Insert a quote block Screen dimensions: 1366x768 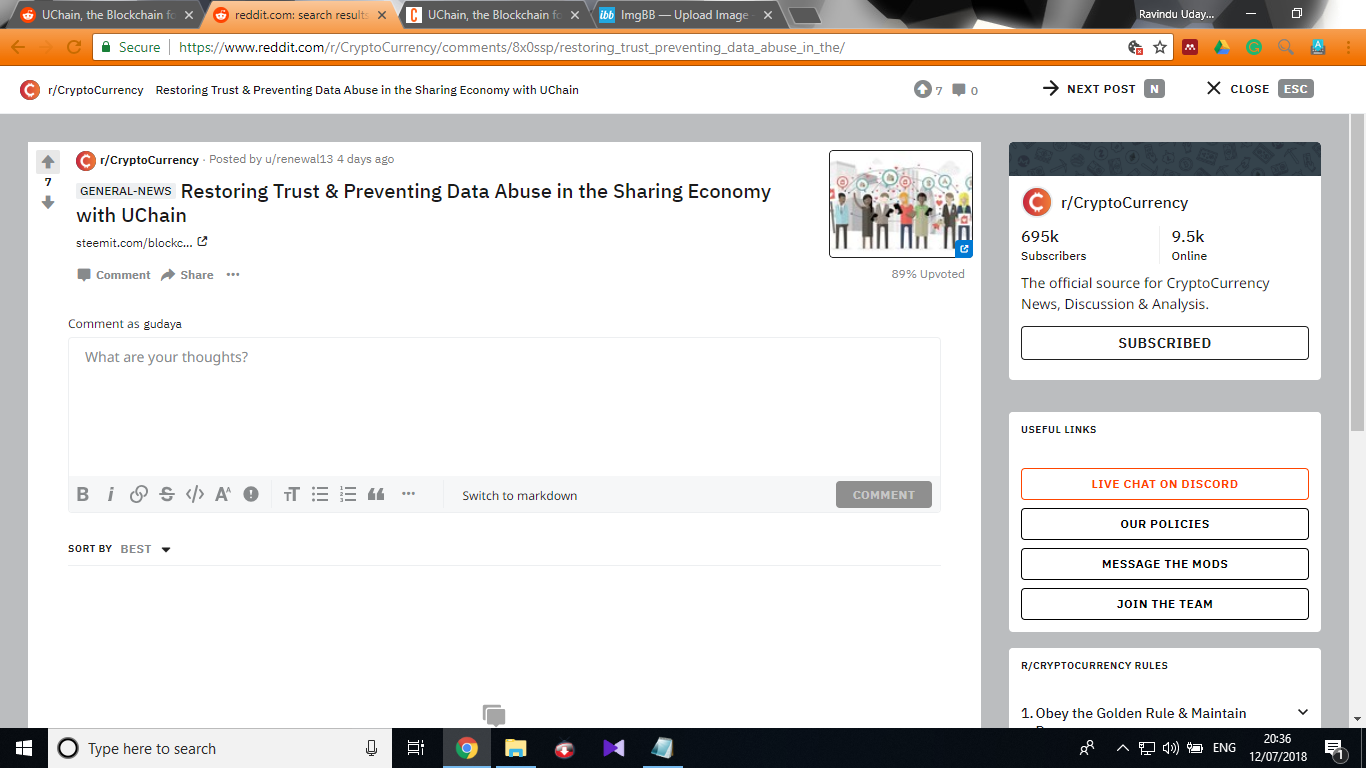376,494
